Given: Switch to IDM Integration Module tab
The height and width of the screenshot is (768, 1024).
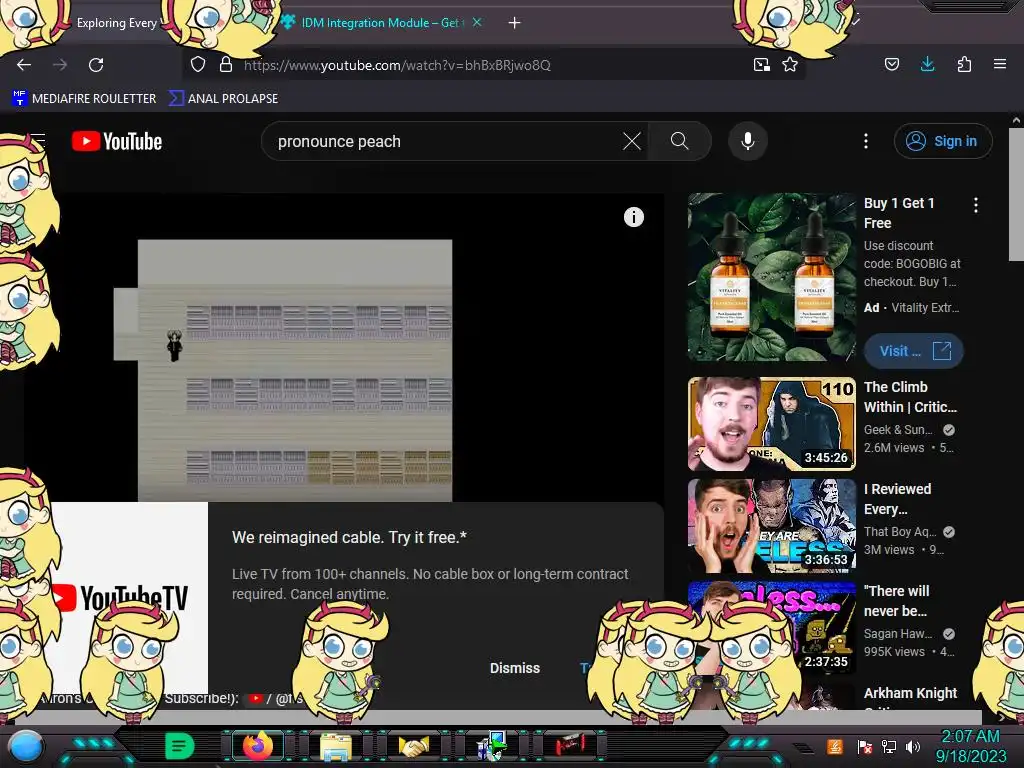Looking at the screenshot, I should pos(381,23).
